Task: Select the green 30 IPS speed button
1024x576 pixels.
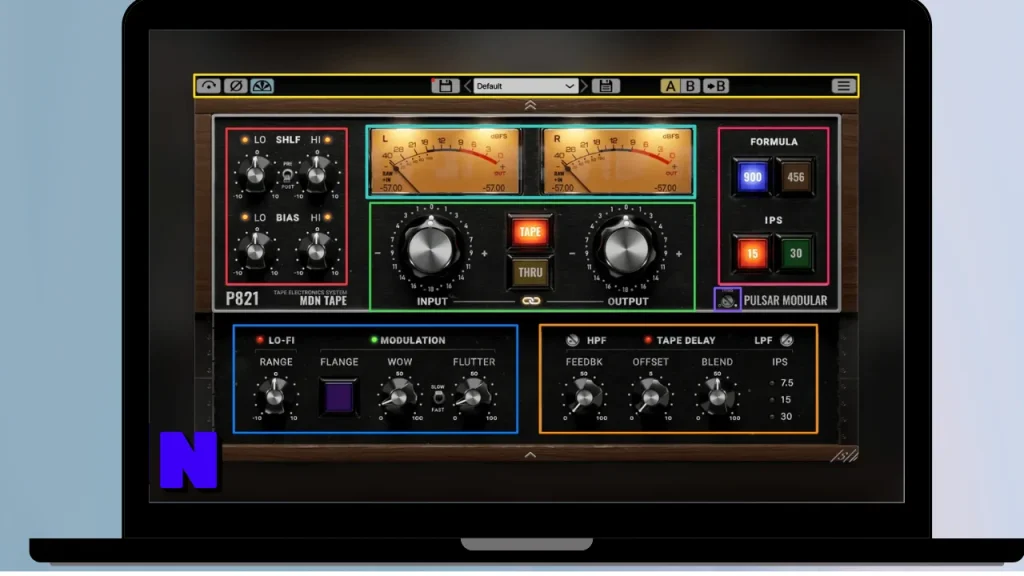Action: (795, 253)
